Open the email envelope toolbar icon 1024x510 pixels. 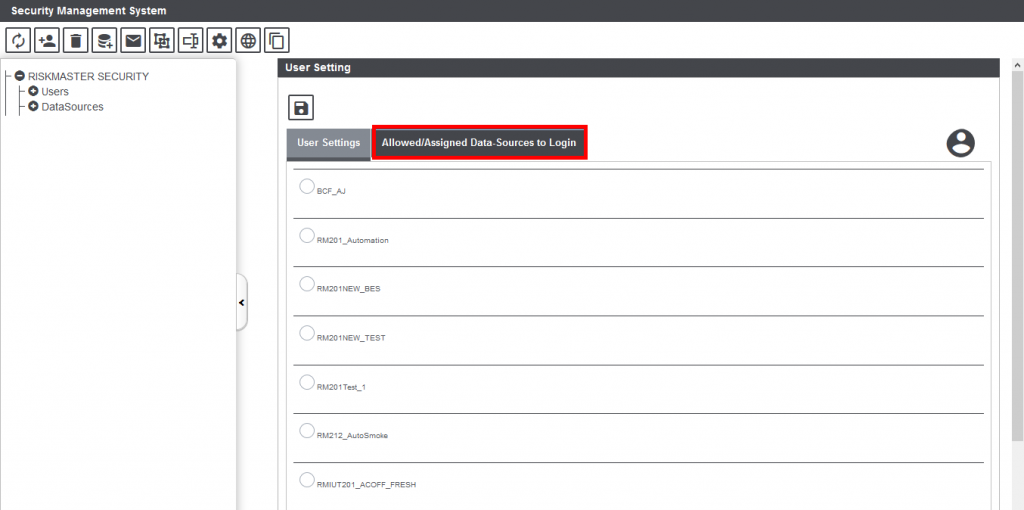[133, 41]
